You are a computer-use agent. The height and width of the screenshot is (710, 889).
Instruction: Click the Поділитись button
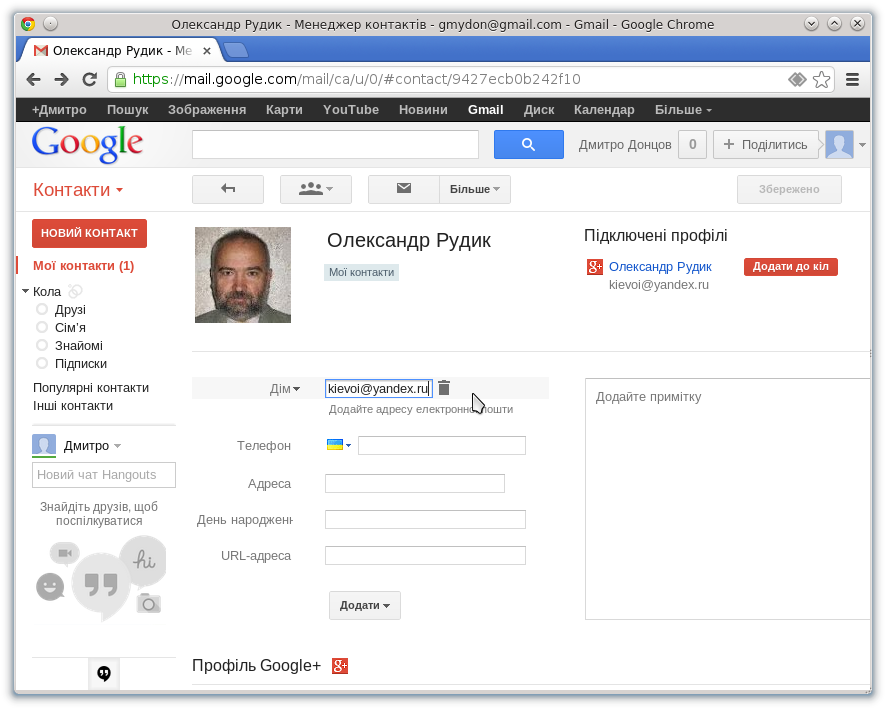point(766,145)
